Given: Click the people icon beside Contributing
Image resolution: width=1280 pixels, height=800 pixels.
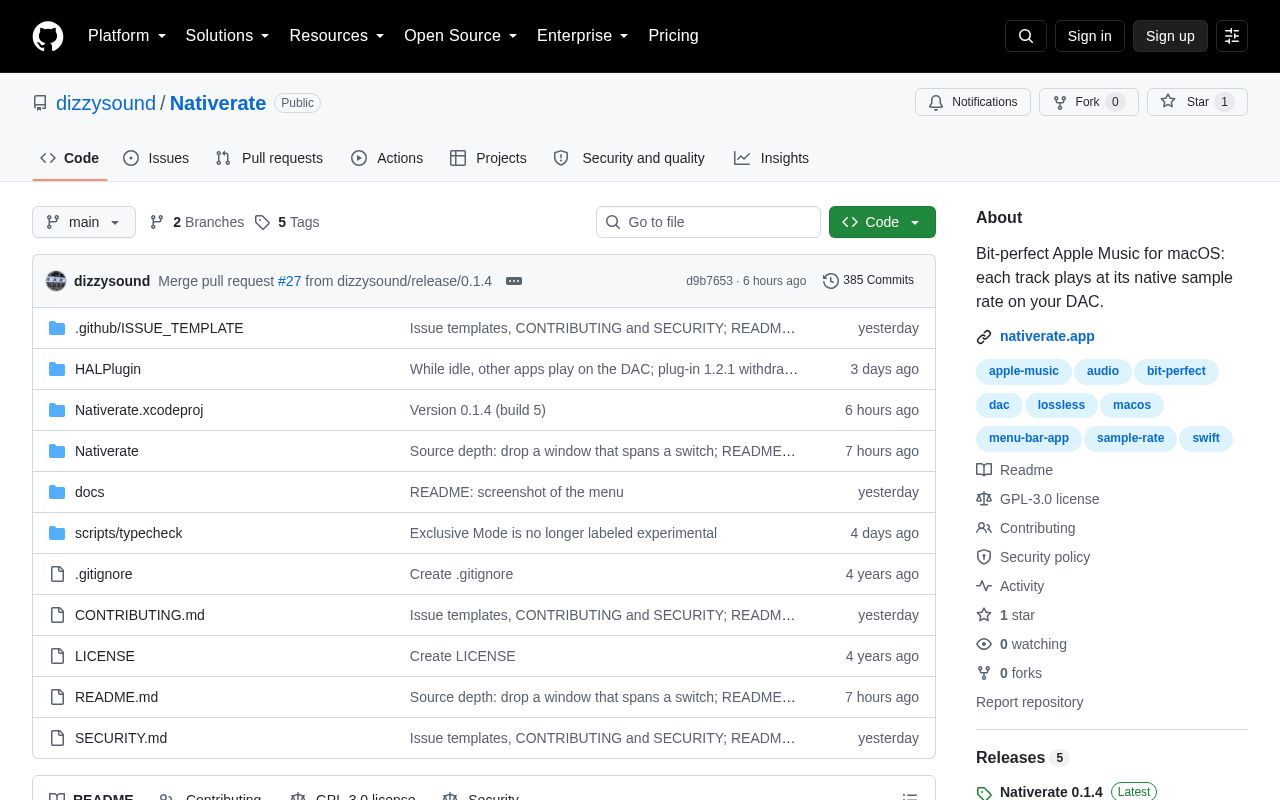Looking at the screenshot, I should tap(984, 528).
